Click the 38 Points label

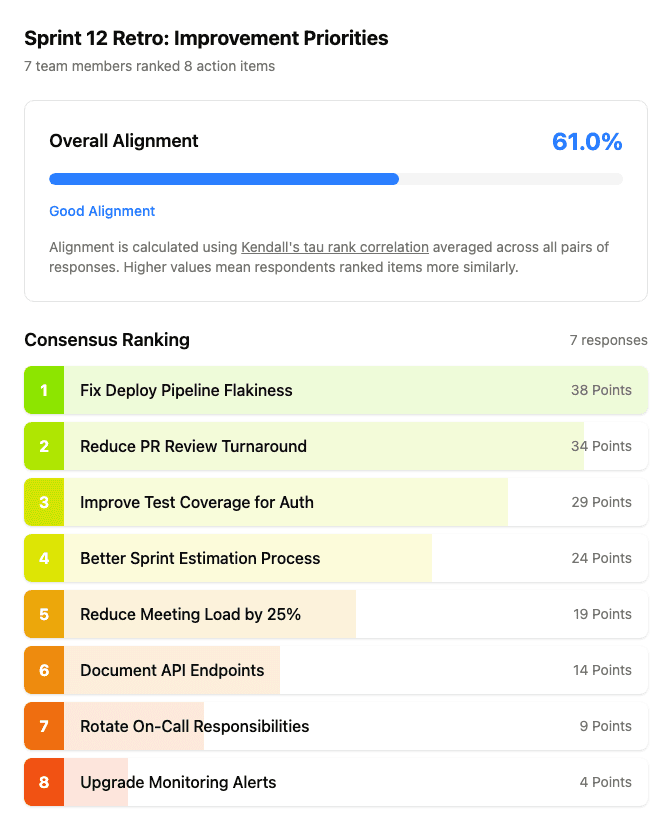tap(601, 390)
